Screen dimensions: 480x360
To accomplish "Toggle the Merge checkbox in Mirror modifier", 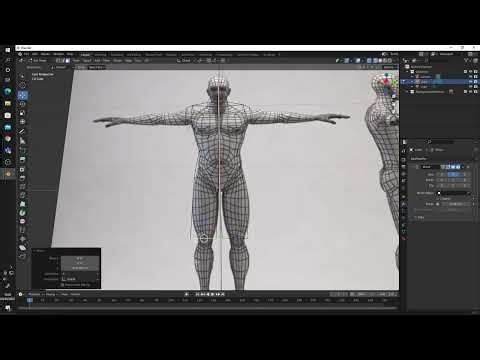I will [438, 204].
